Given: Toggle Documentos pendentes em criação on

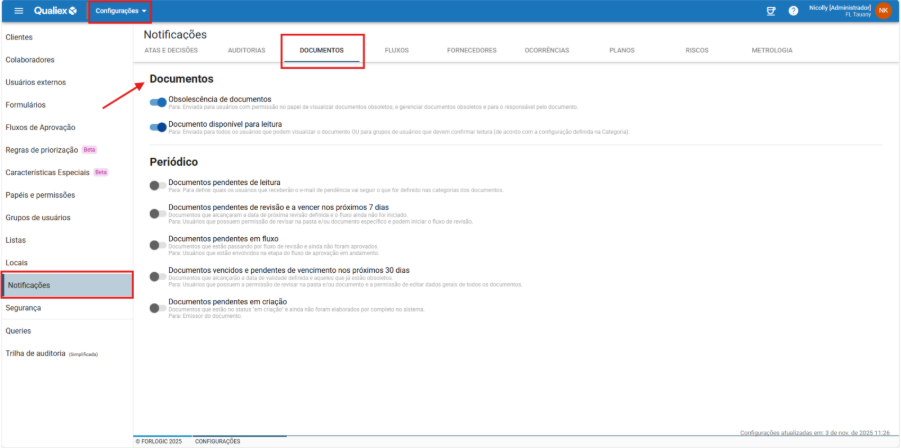Looking at the screenshot, I should coord(157,306).
